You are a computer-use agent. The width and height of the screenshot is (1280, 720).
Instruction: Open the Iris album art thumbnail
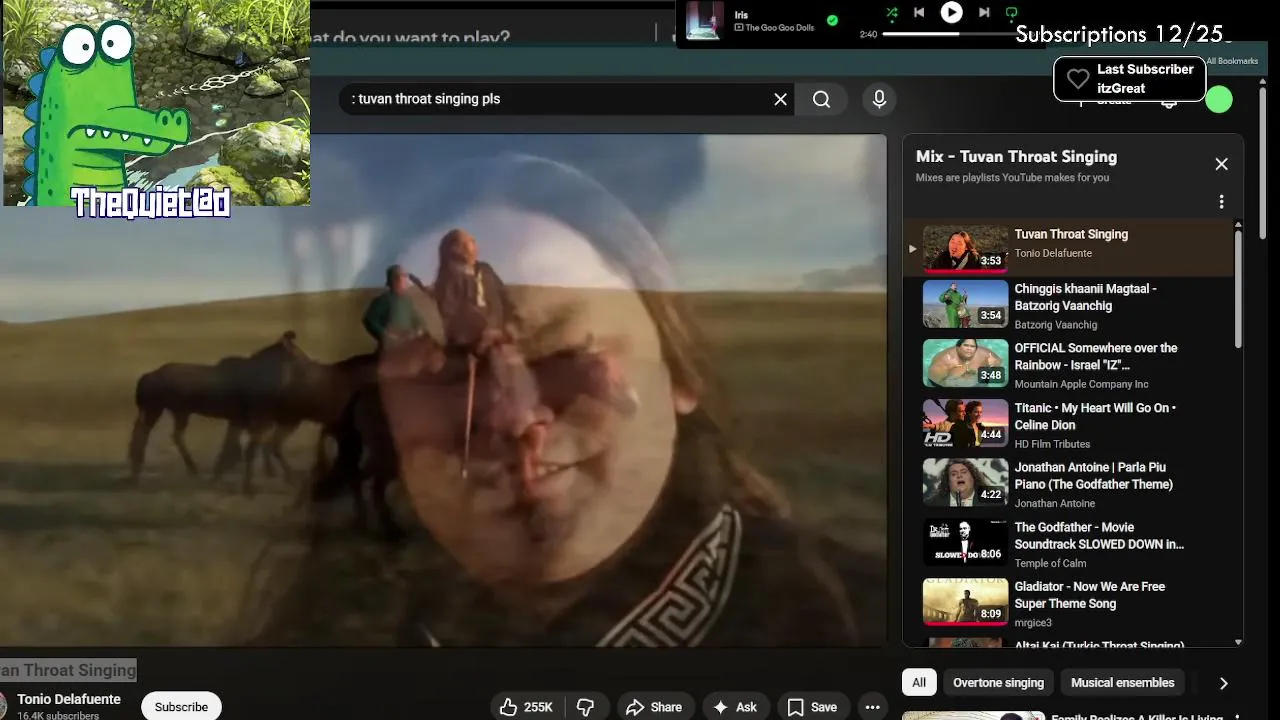(704, 21)
